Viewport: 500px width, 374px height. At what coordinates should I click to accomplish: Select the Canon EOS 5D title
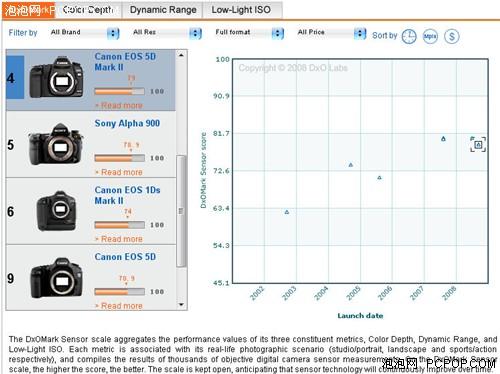click(125, 257)
